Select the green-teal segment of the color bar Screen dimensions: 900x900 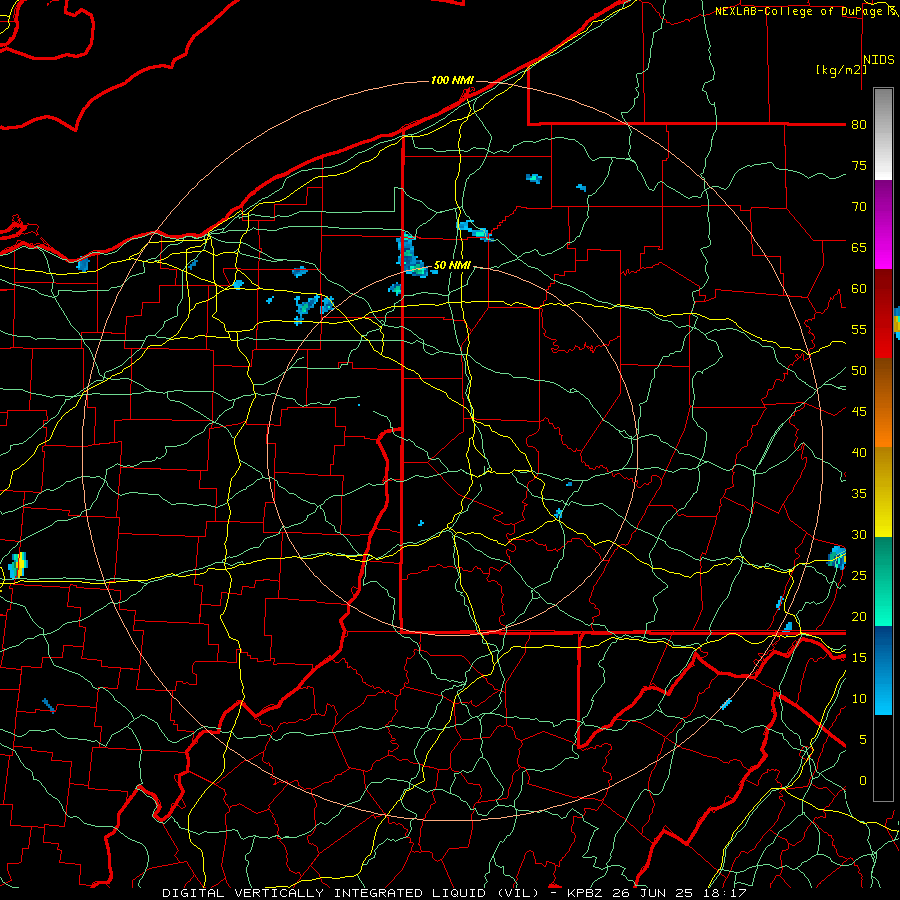883,581
